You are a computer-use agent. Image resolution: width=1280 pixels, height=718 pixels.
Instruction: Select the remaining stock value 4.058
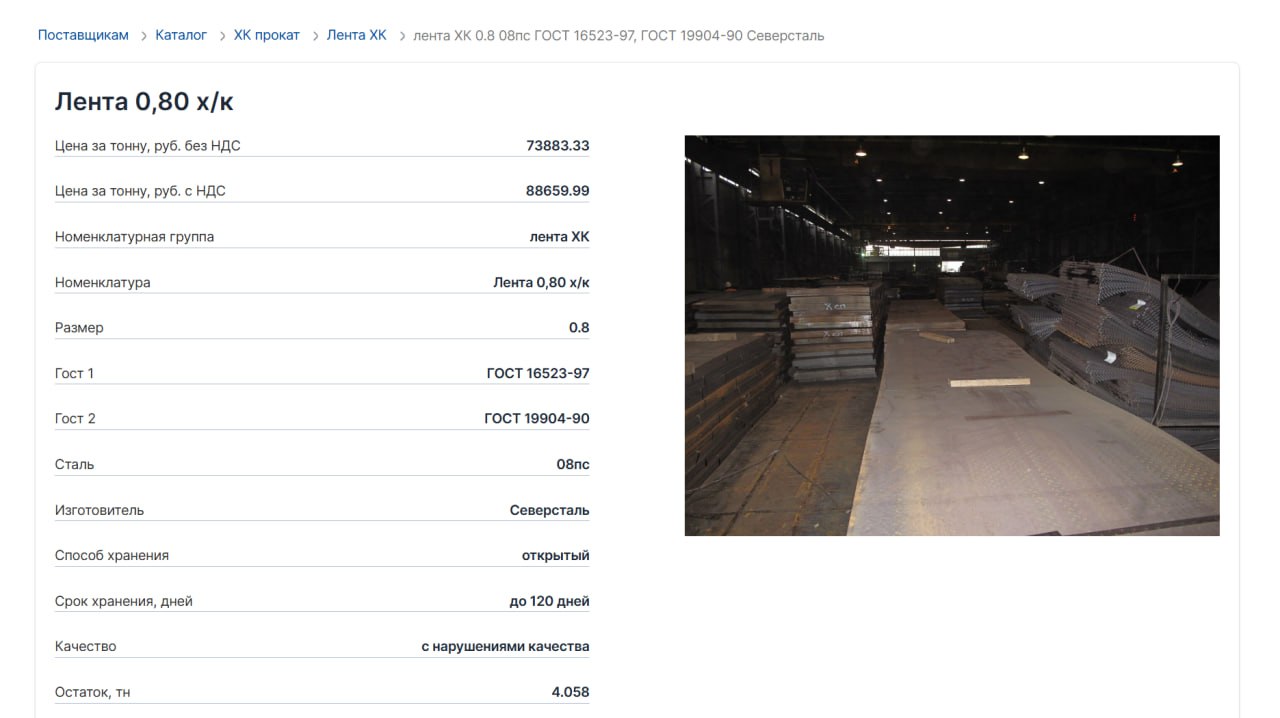[x=571, y=692]
